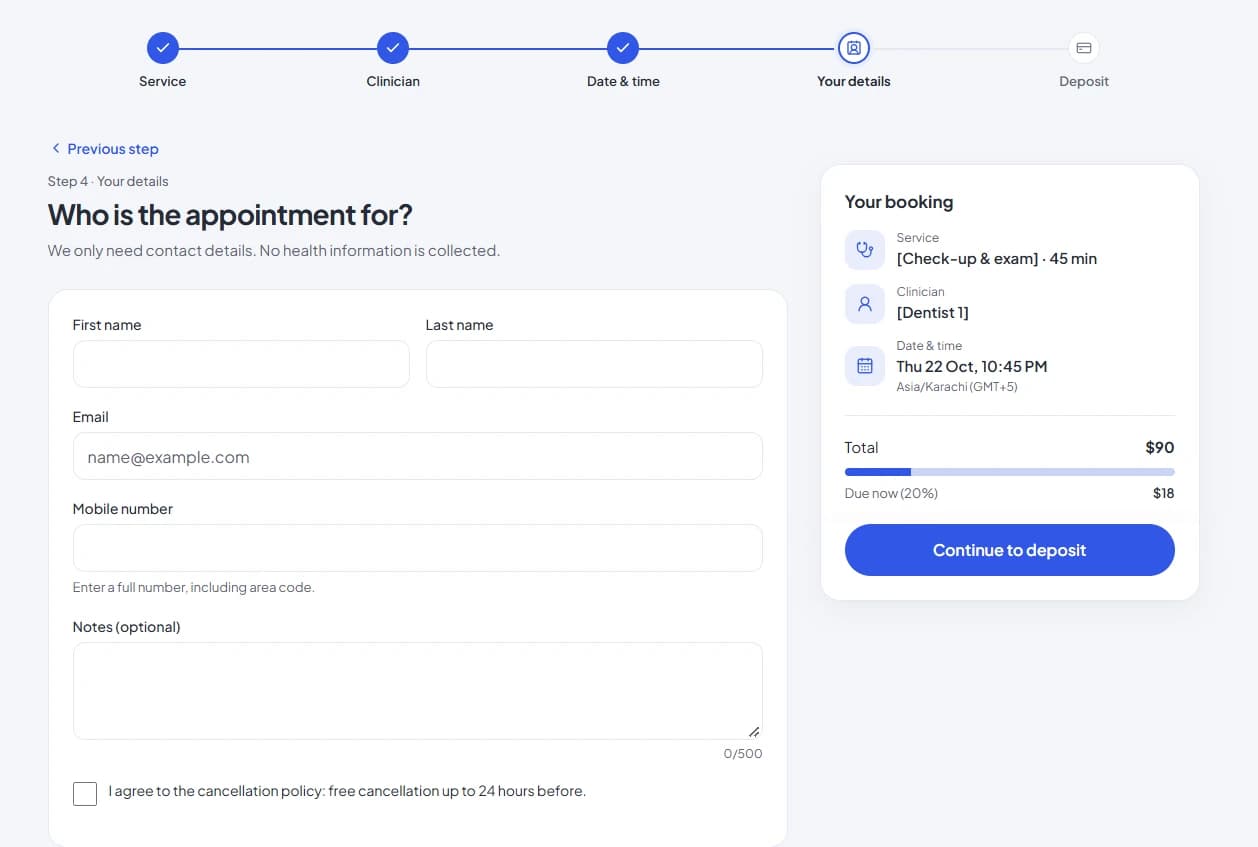Click the Date & time step checkmark icon

click(623, 47)
